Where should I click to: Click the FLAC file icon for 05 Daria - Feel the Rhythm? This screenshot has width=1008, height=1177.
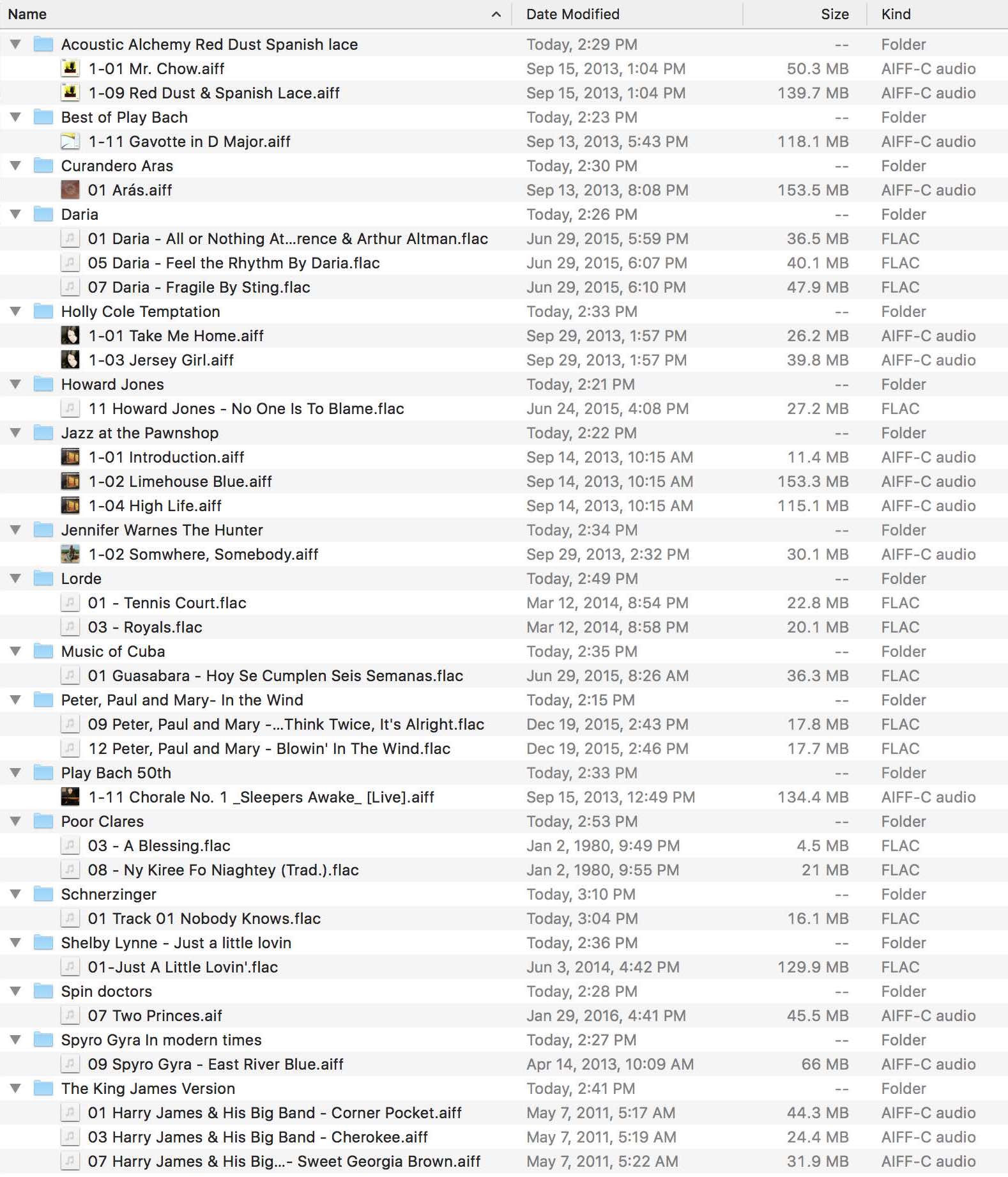pos(70,263)
